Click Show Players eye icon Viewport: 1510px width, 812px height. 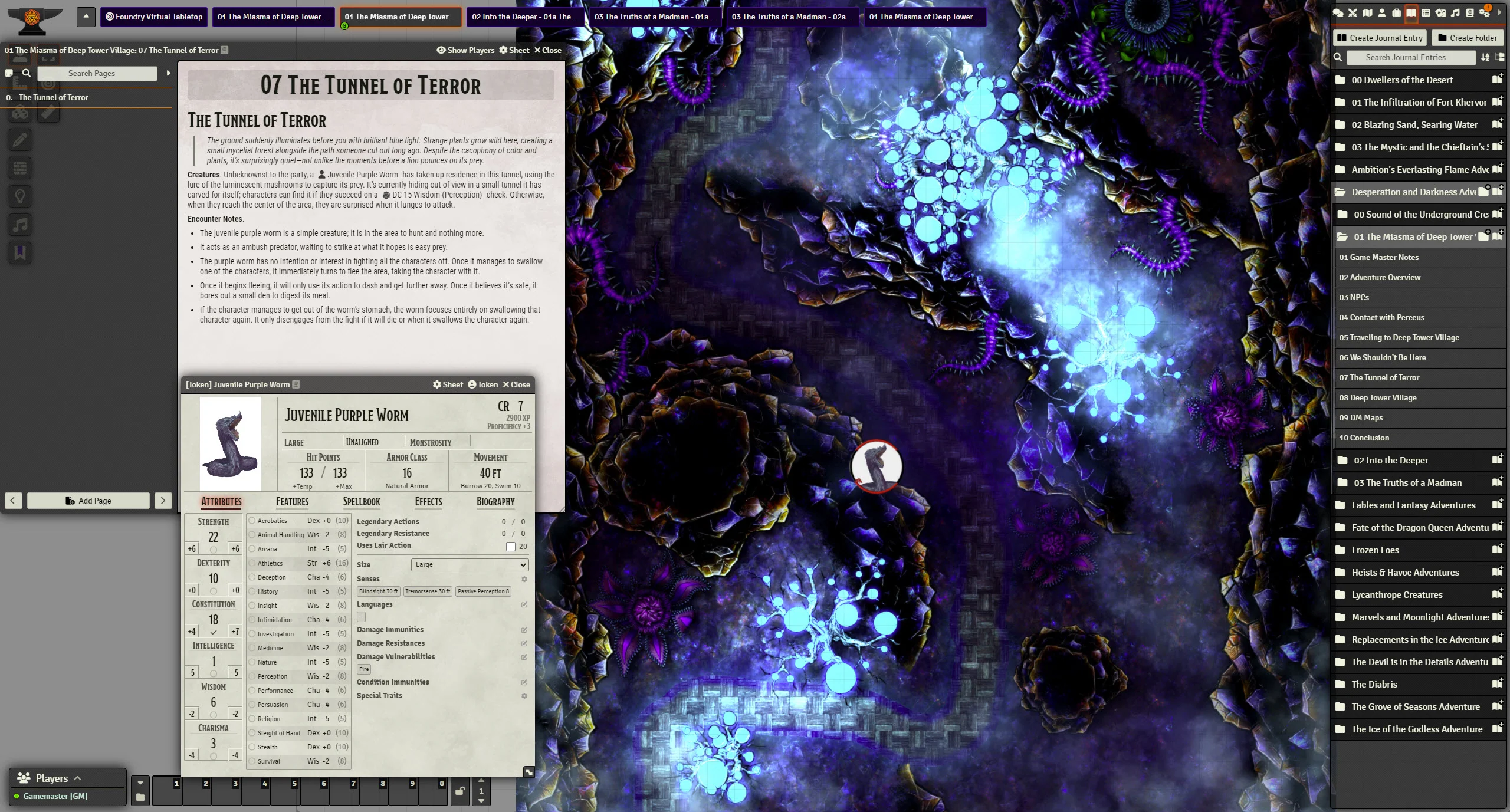[441, 50]
